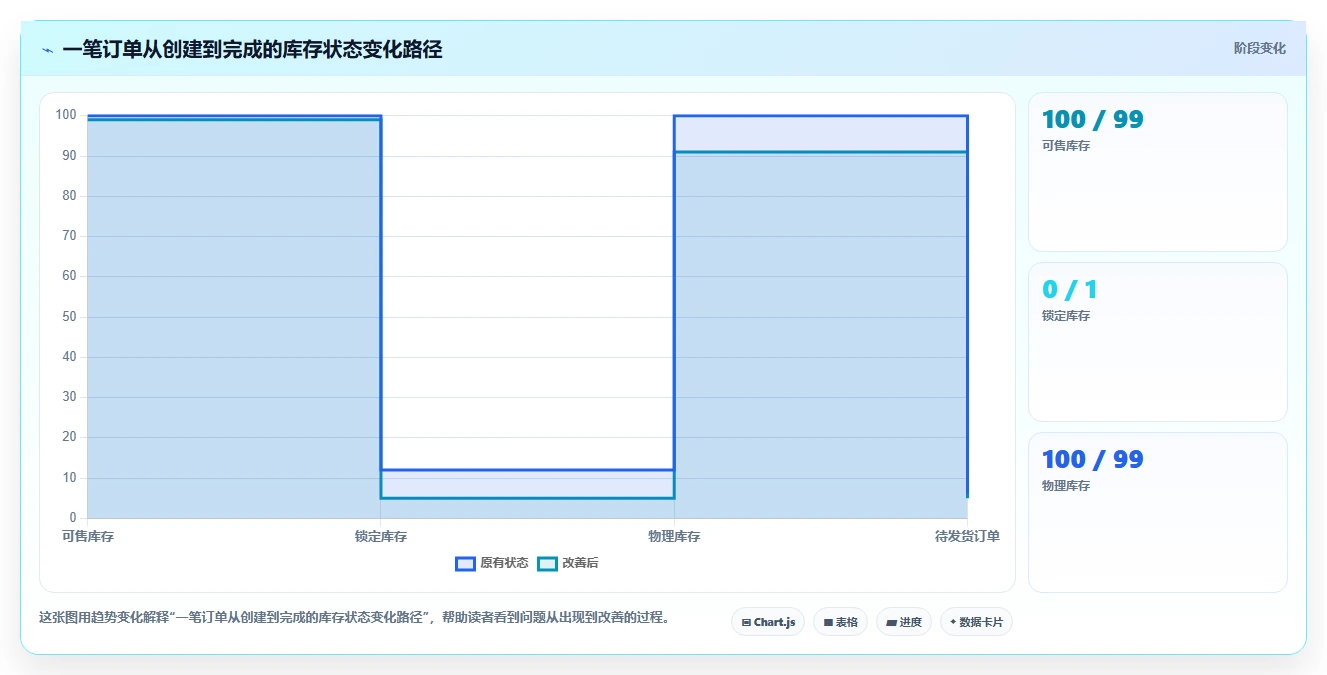The height and width of the screenshot is (675, 1327).
Task: Click the 表格 tag icon
Action: [x=828, y=622]
